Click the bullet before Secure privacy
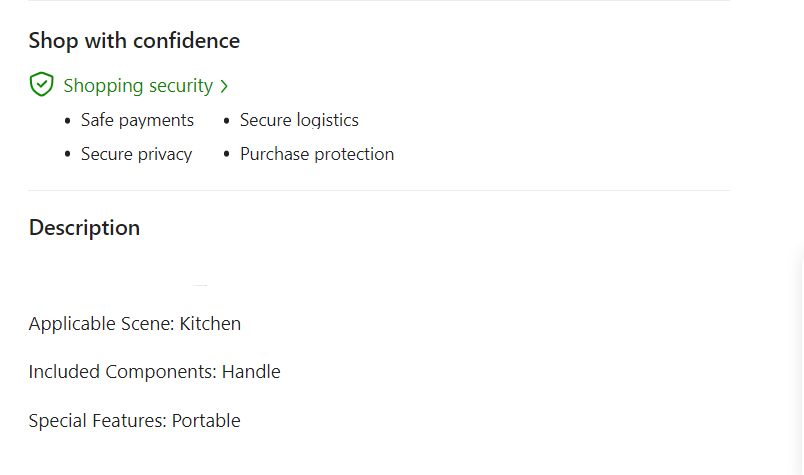804x475 pixels. tap(67, 155)
